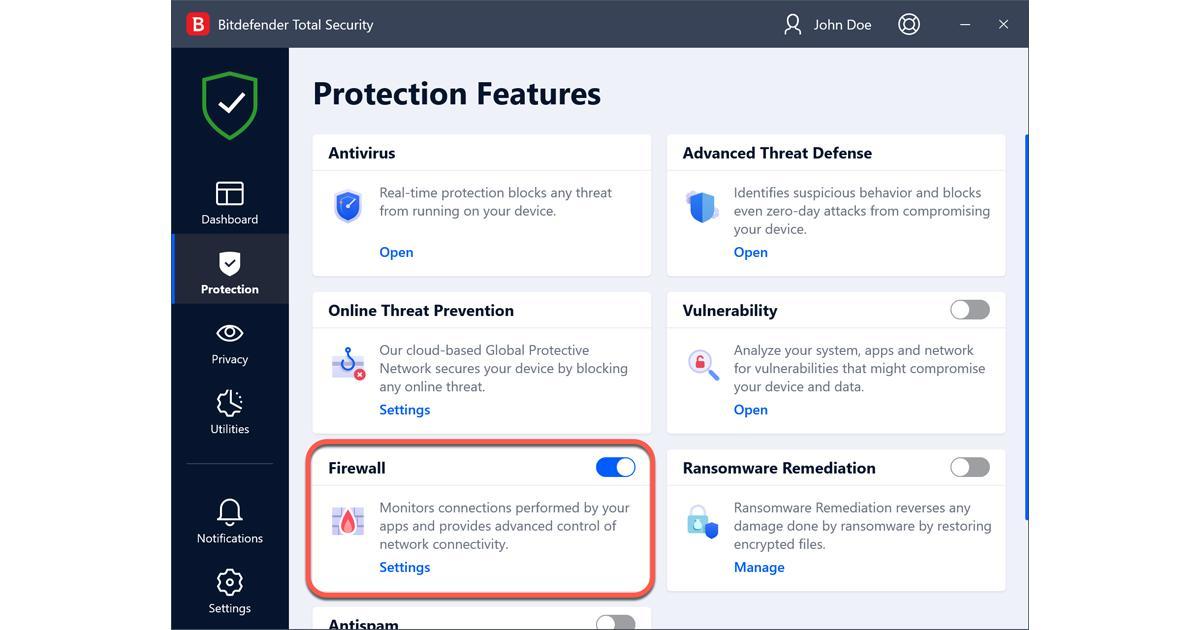Click the Ransomware Remediation lock icon
1200x630 pixels.
(x=702, y=521)
